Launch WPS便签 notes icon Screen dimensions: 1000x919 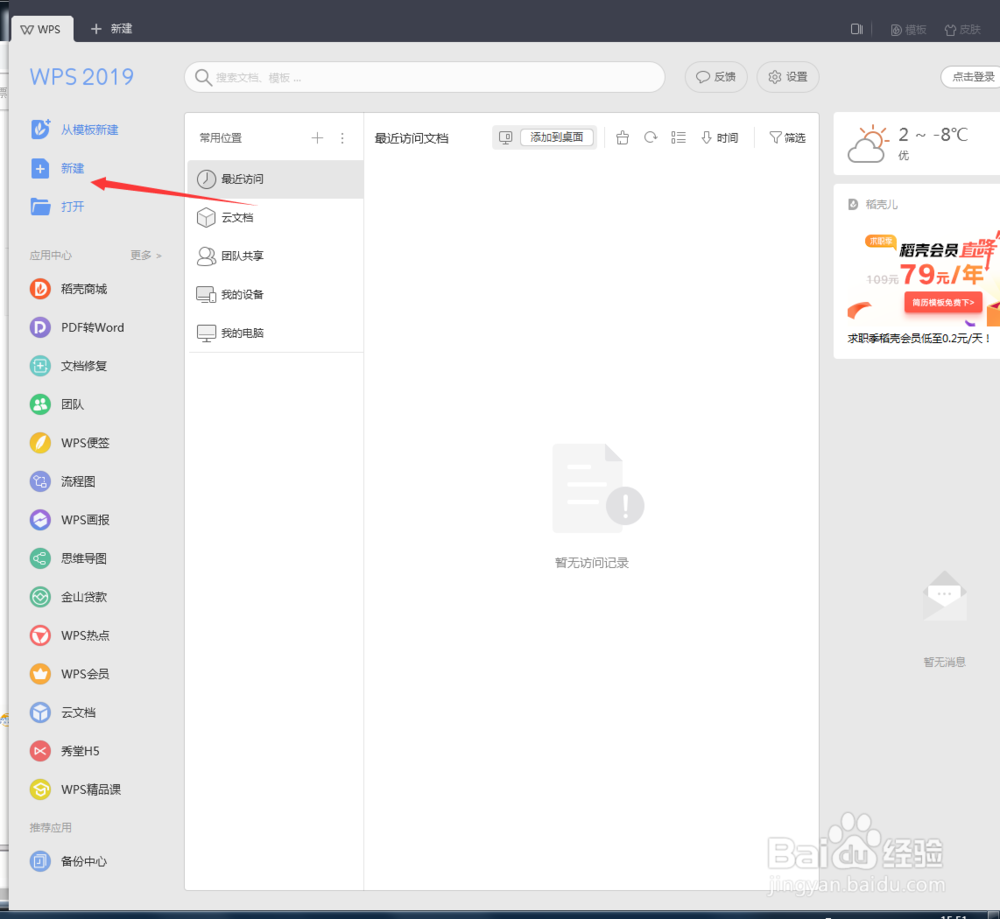(x=40, y=443)
